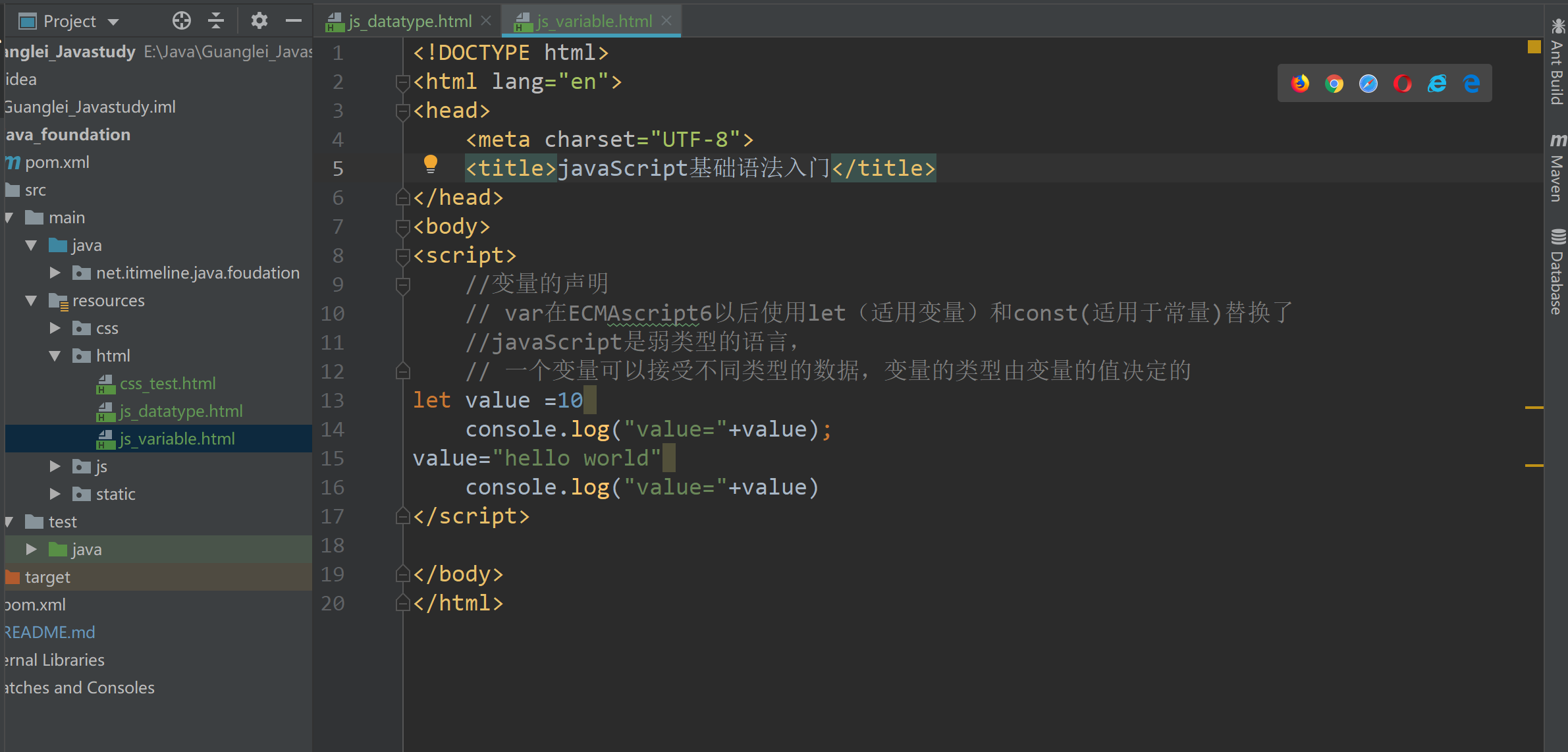Fold the head tag on line 3

pyautogui.click(x=403, y=111)
